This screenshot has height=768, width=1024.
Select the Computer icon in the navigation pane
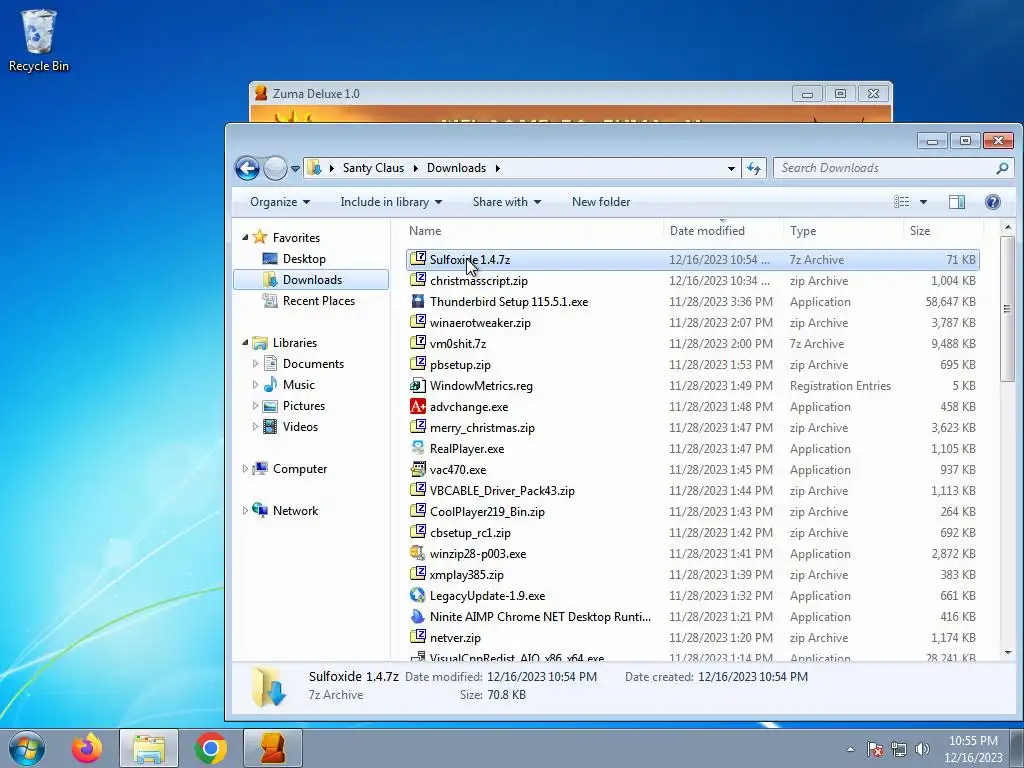click(x=260, y=468)
